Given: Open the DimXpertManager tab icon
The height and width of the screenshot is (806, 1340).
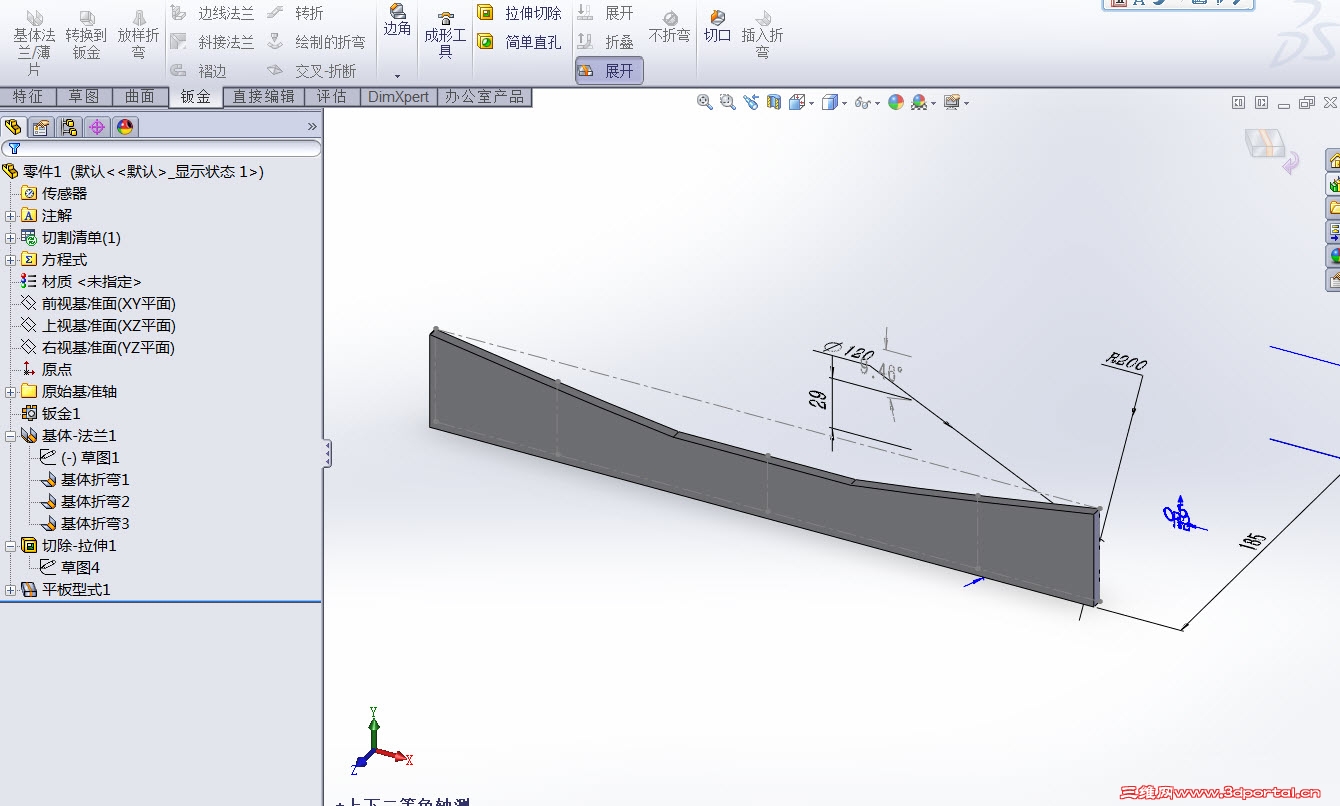Looking at the screenshot, I should click(x=97, y=127).
